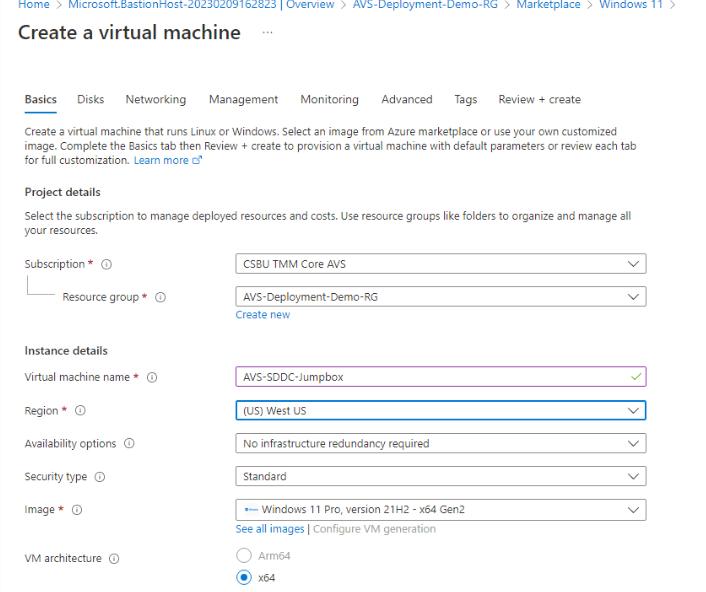Click info icon beside Resource group
Screen dimensions: 706x592
tap(160, 297)
